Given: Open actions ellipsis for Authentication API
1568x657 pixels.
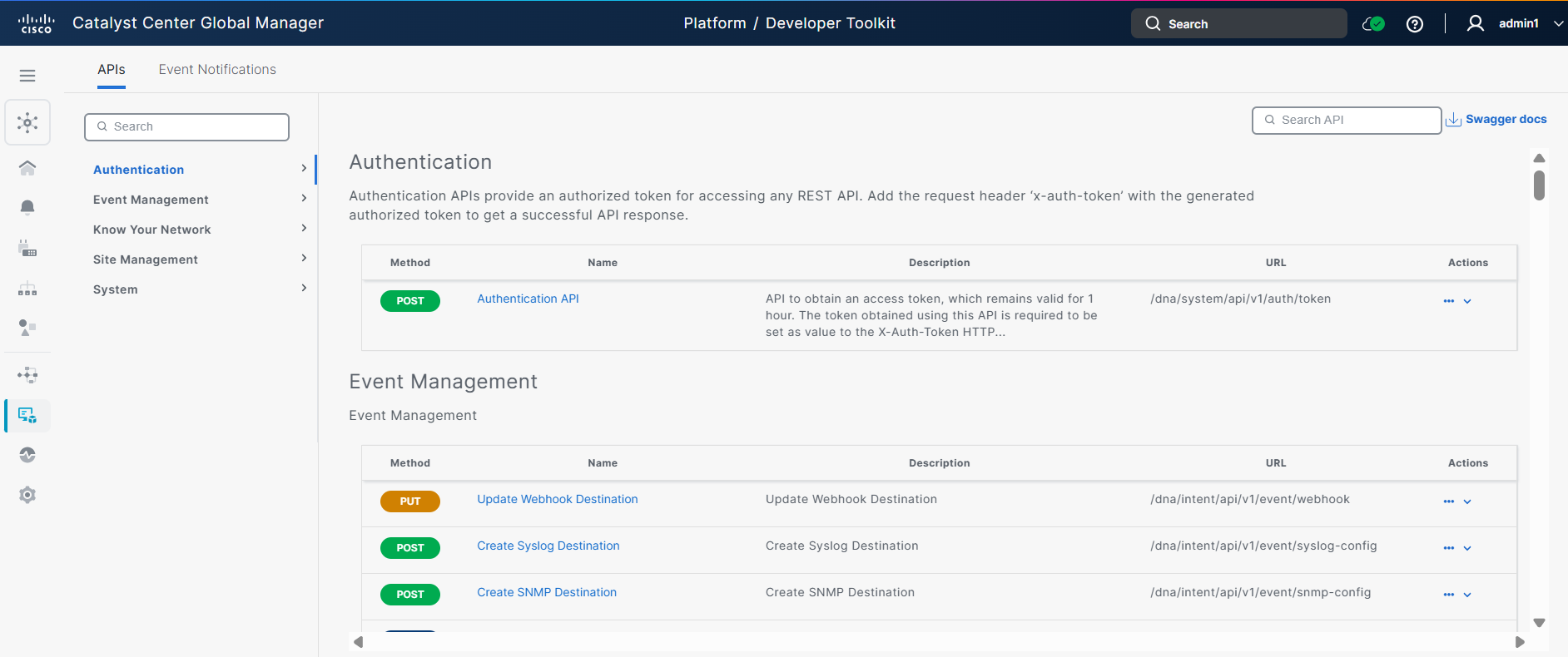Looking at the screenshot, I should click(x=1449, y=301).
